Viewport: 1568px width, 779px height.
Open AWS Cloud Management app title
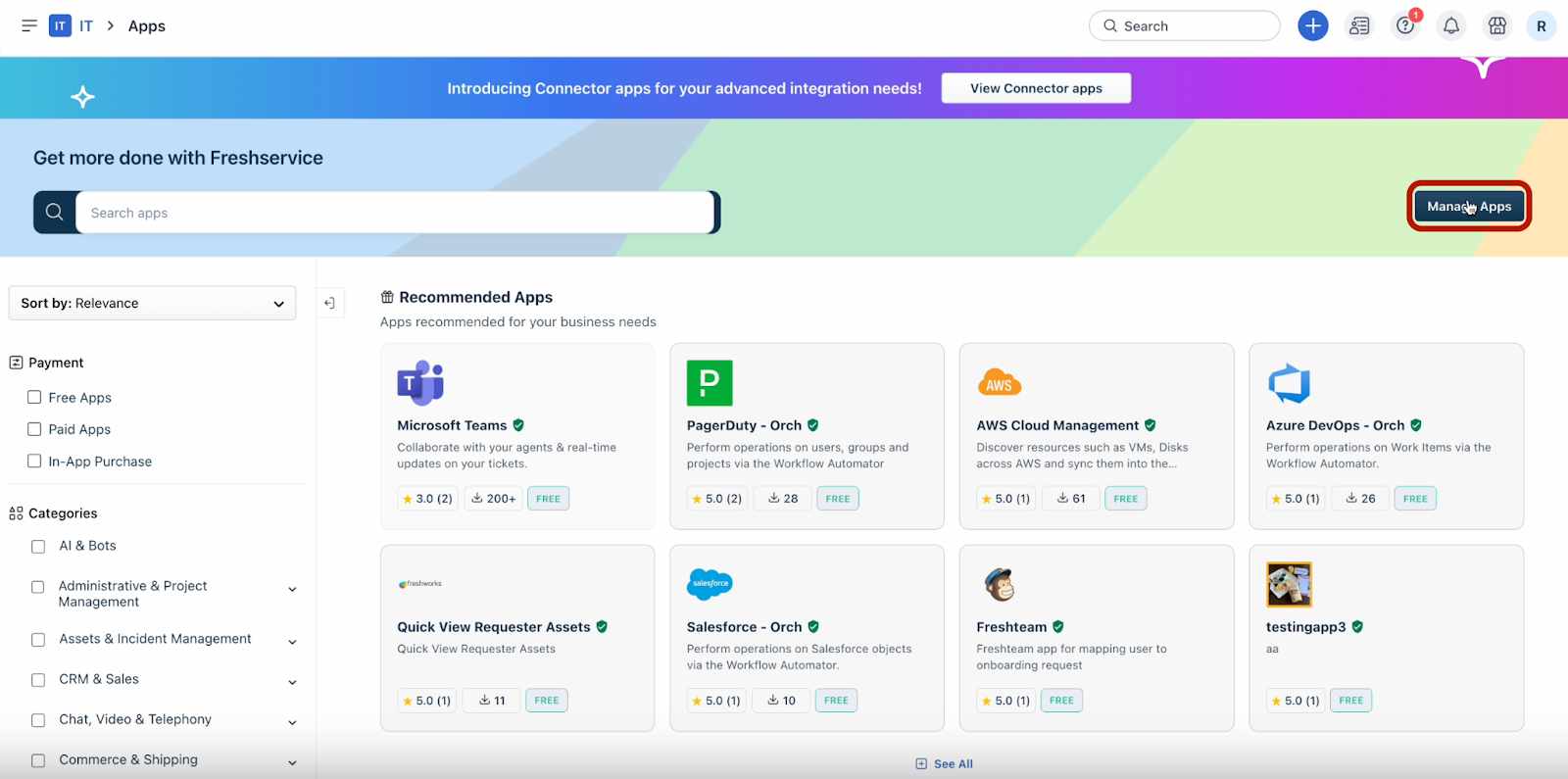[x=1057, y=425]
